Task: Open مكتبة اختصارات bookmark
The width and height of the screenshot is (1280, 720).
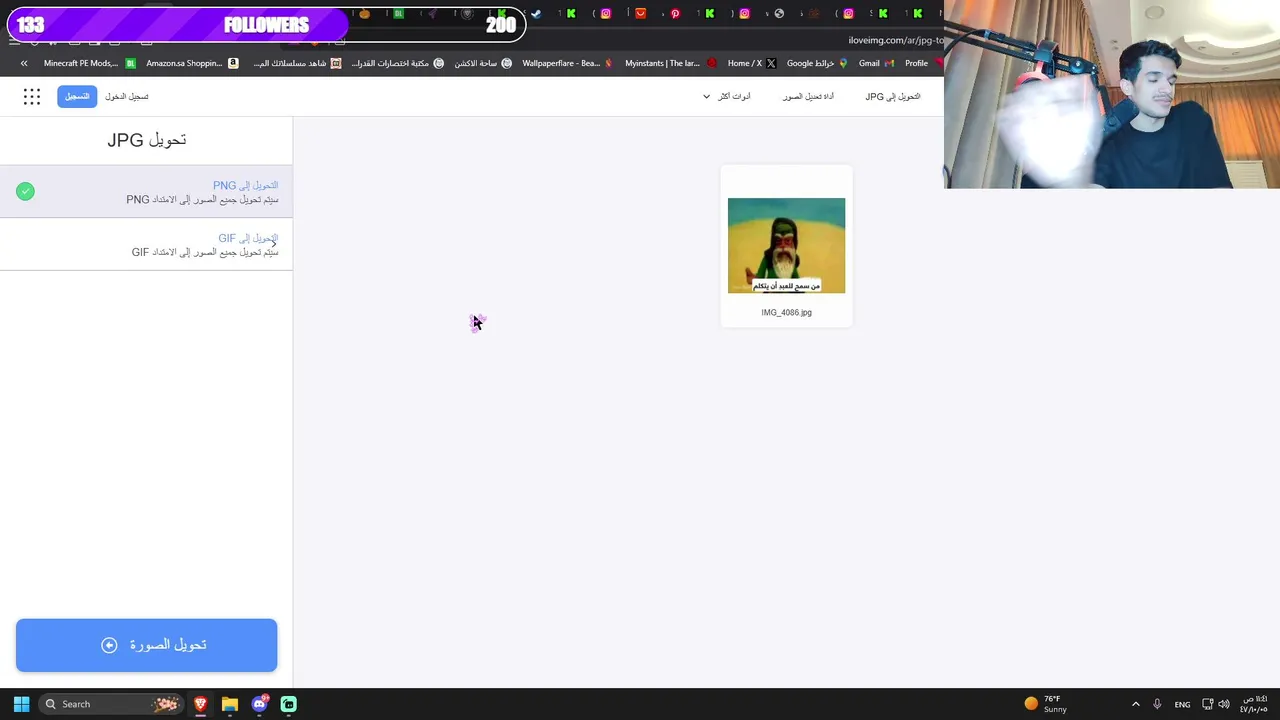Action: [x=397, y=63]
